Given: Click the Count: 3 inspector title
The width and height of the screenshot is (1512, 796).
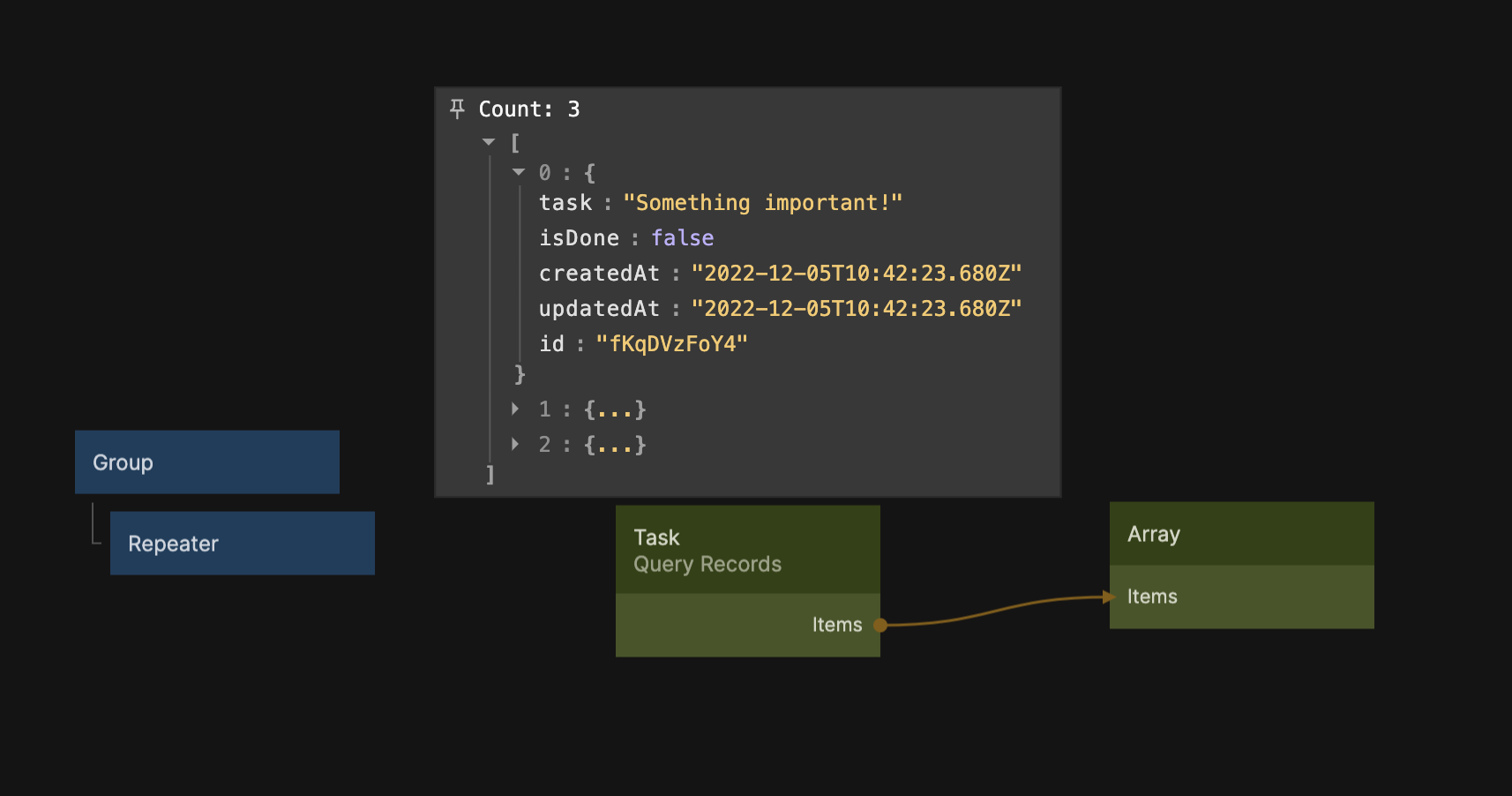Looking at the screenshot, I should (528, 109).
